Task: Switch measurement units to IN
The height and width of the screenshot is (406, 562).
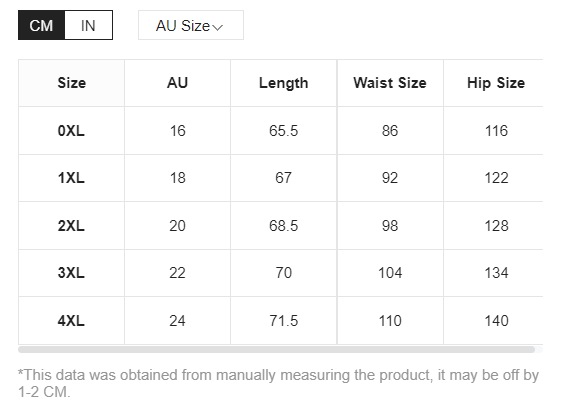Action: pyautogui.click(x=88, y=25)
